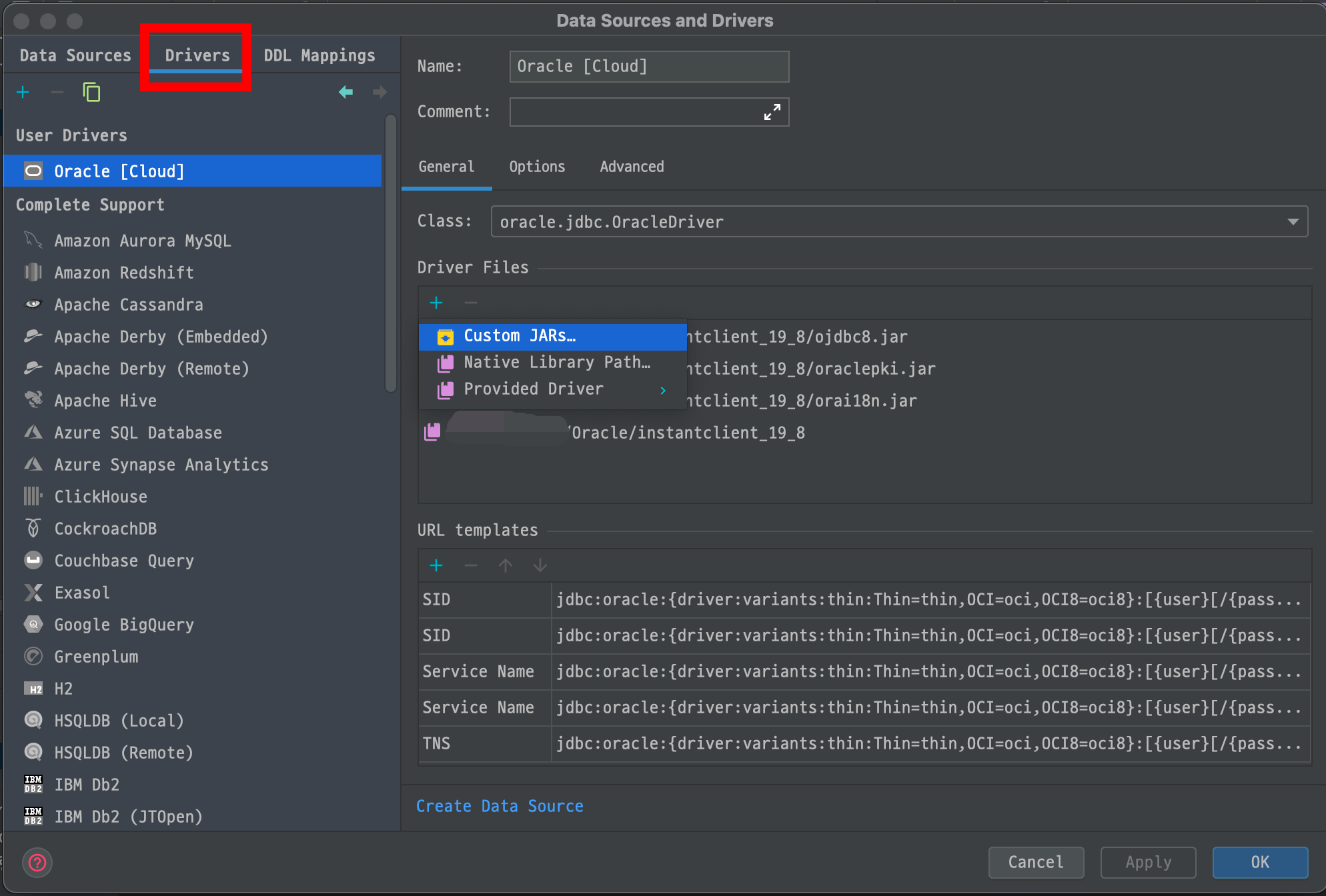This screenshot has height=896, width=1326.
Task: Click the Amazon Aurora MySQL driver icon
Action: (33, 240)
